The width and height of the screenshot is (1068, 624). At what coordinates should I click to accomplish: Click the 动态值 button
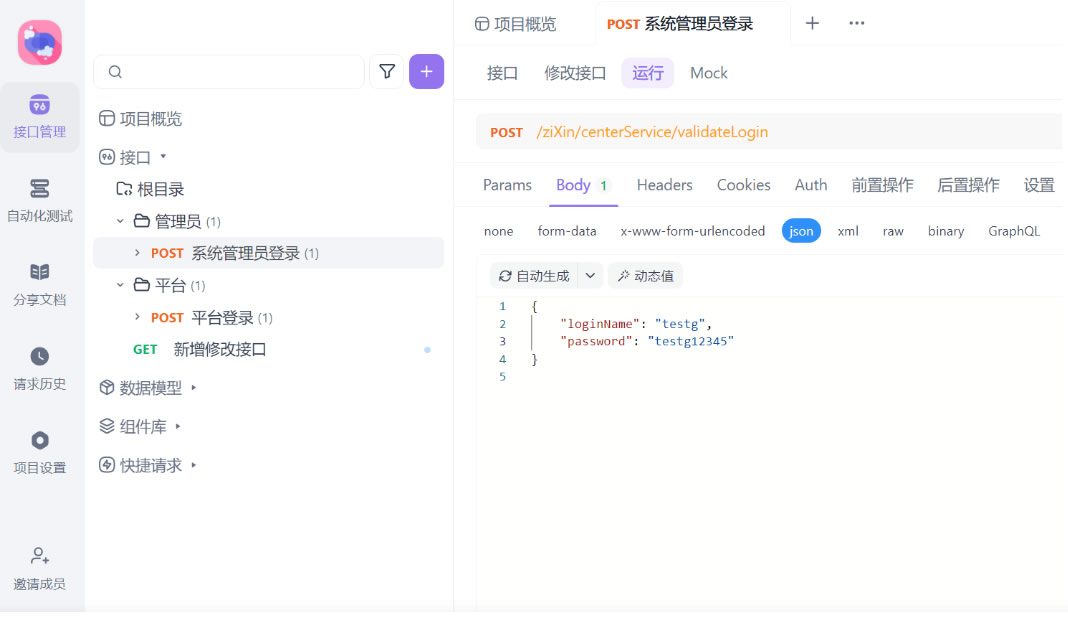click(645, 276)
